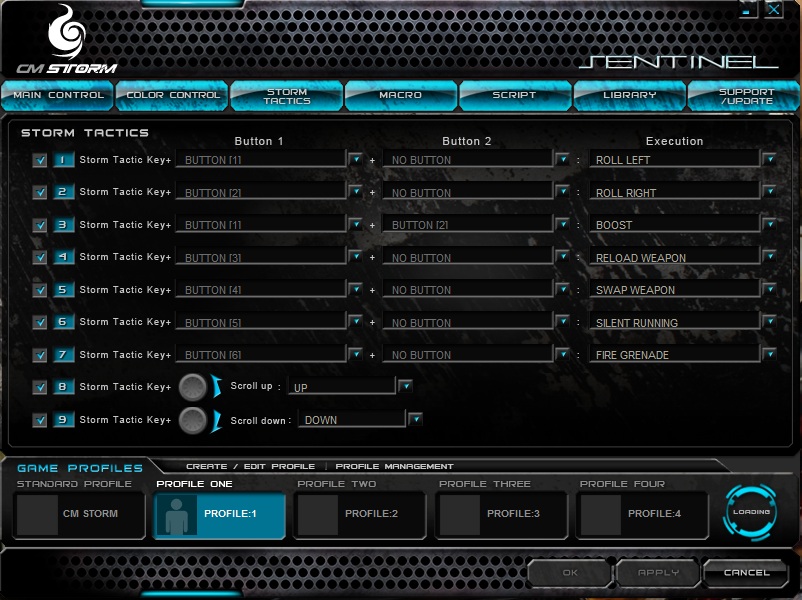This screenshot has width=802, height=600.
Task: Go to the Script tab
Action: pyautogui.click(x=516, y=96)
